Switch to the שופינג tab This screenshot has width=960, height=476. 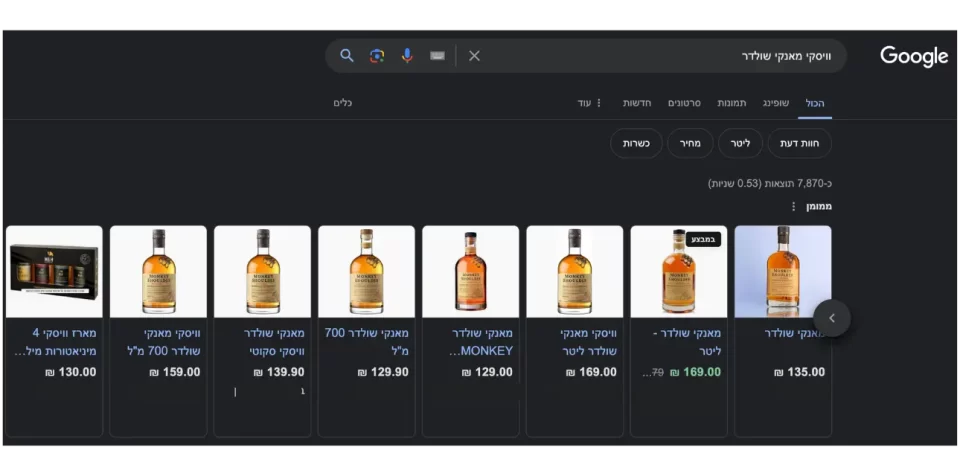[x=776, y=103]
